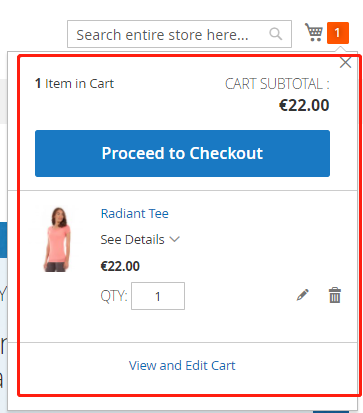Open the Radiant Tee product link
Screen dimensions: 363x413
135,213
